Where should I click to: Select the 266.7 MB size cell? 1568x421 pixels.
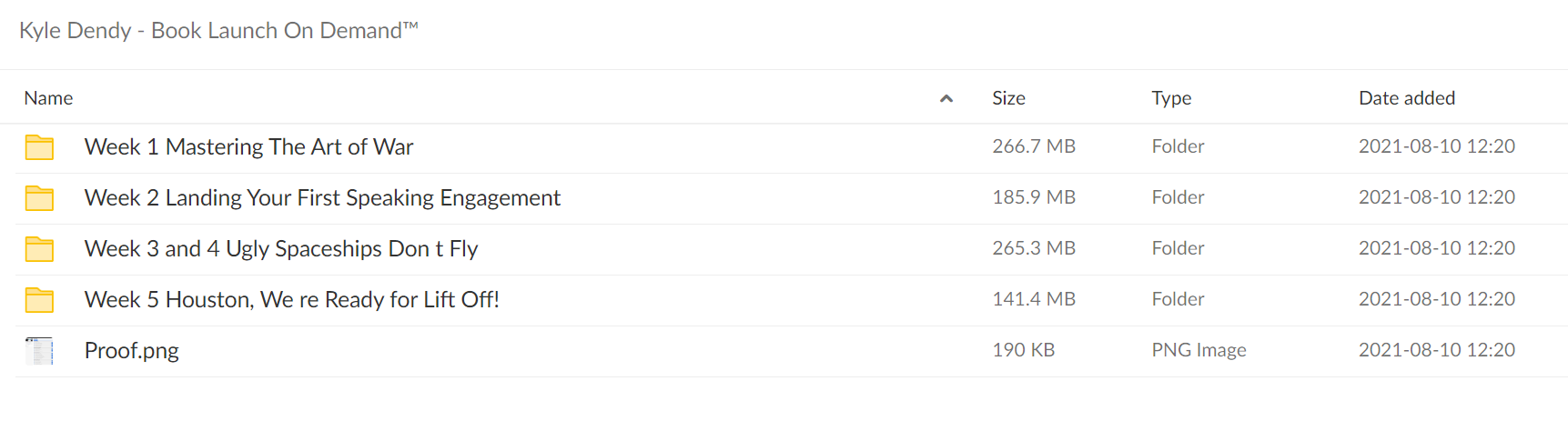click(x=1034, y=146)
